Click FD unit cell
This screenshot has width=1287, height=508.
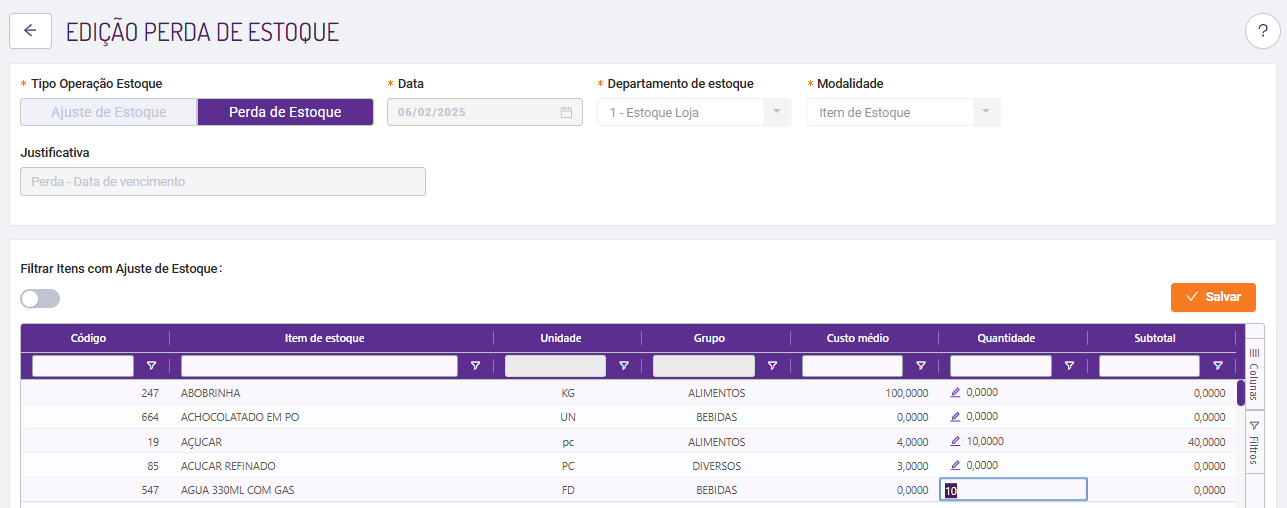coord(568,490)
